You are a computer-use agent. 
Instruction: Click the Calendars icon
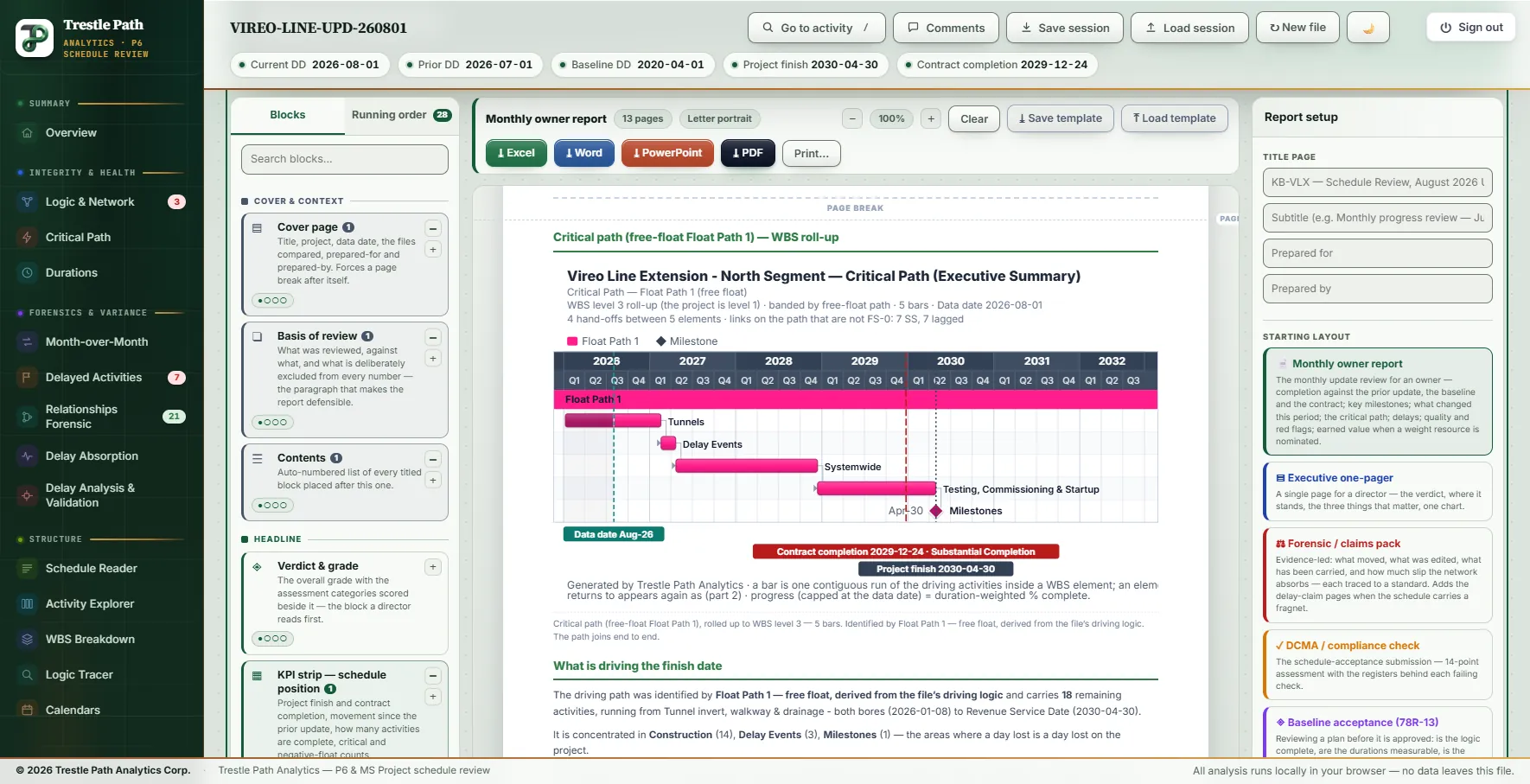click(x=27, y=711)
